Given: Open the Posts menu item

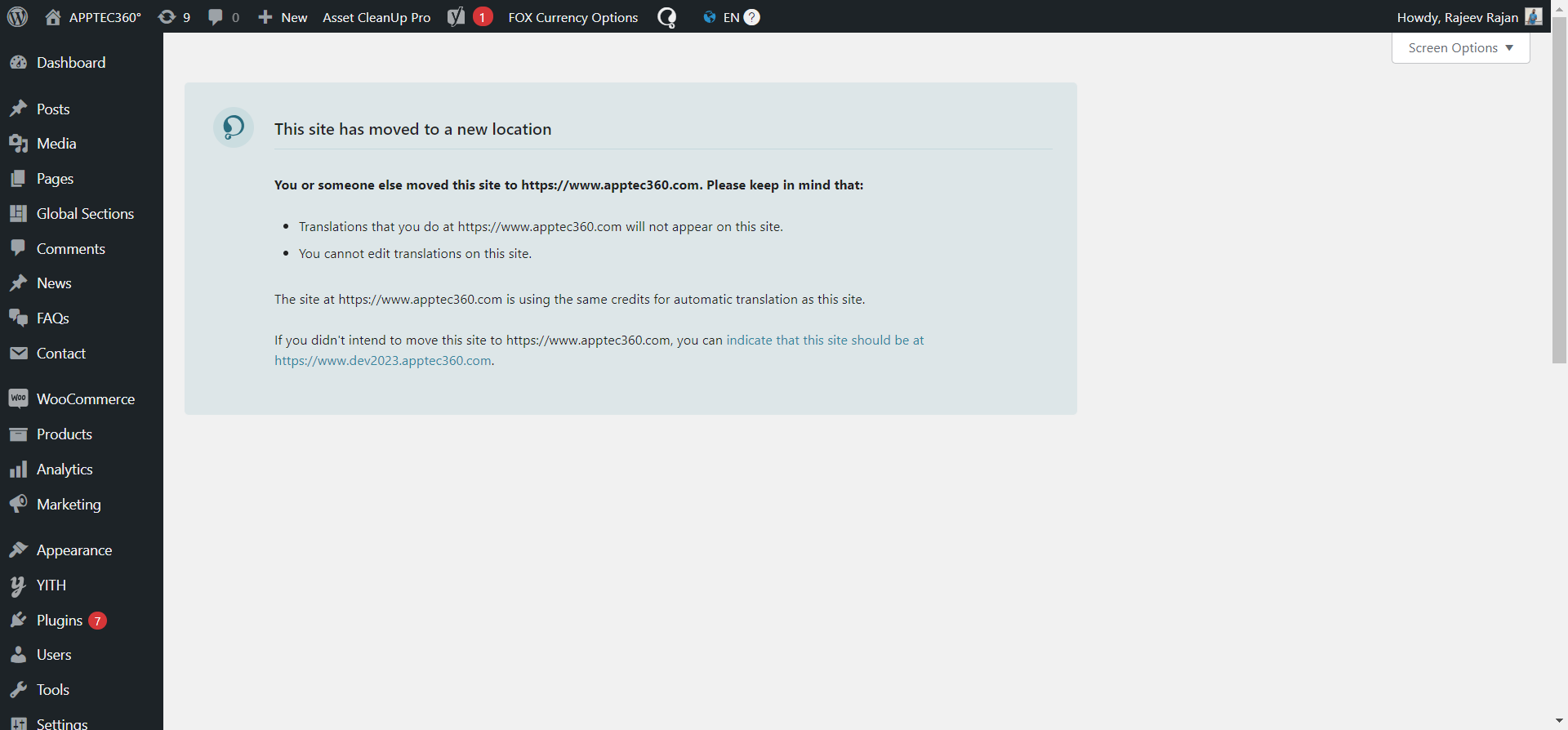Looking at the screenshot, I should 53,109.
